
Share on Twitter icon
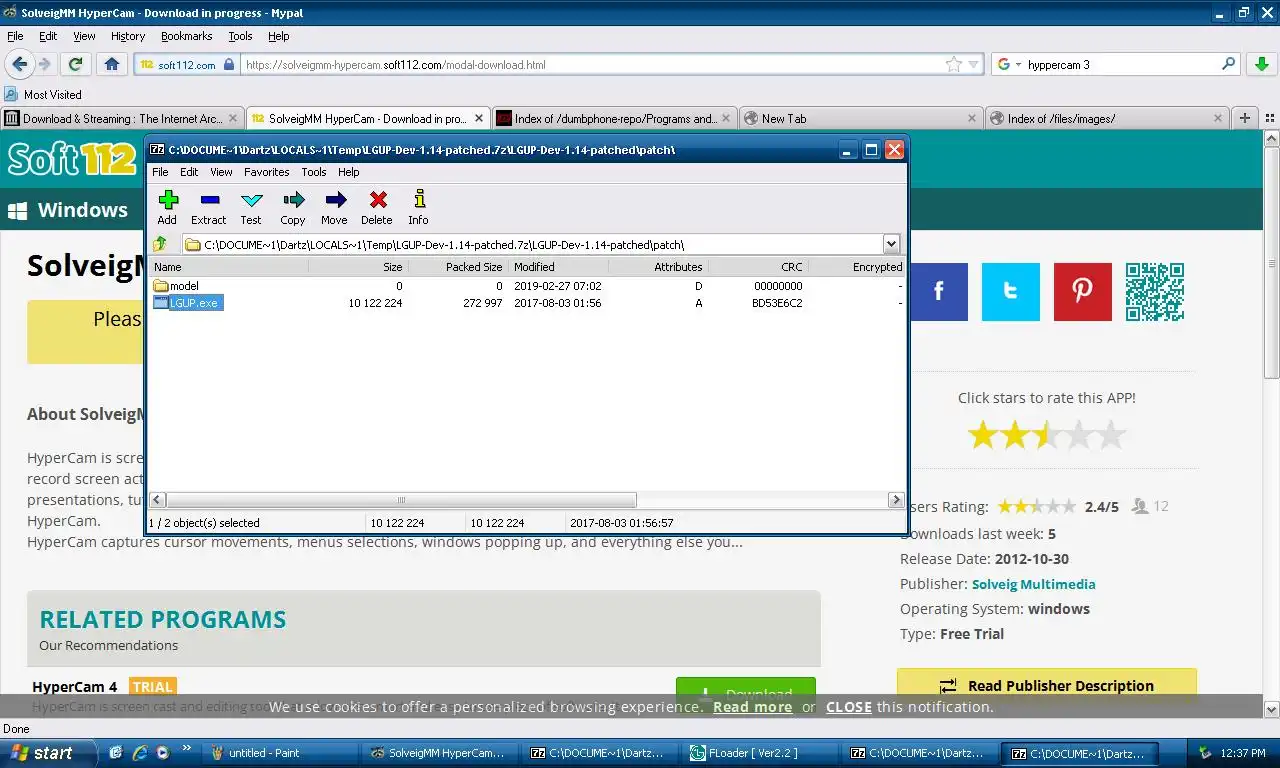[x=1011, y=292]
